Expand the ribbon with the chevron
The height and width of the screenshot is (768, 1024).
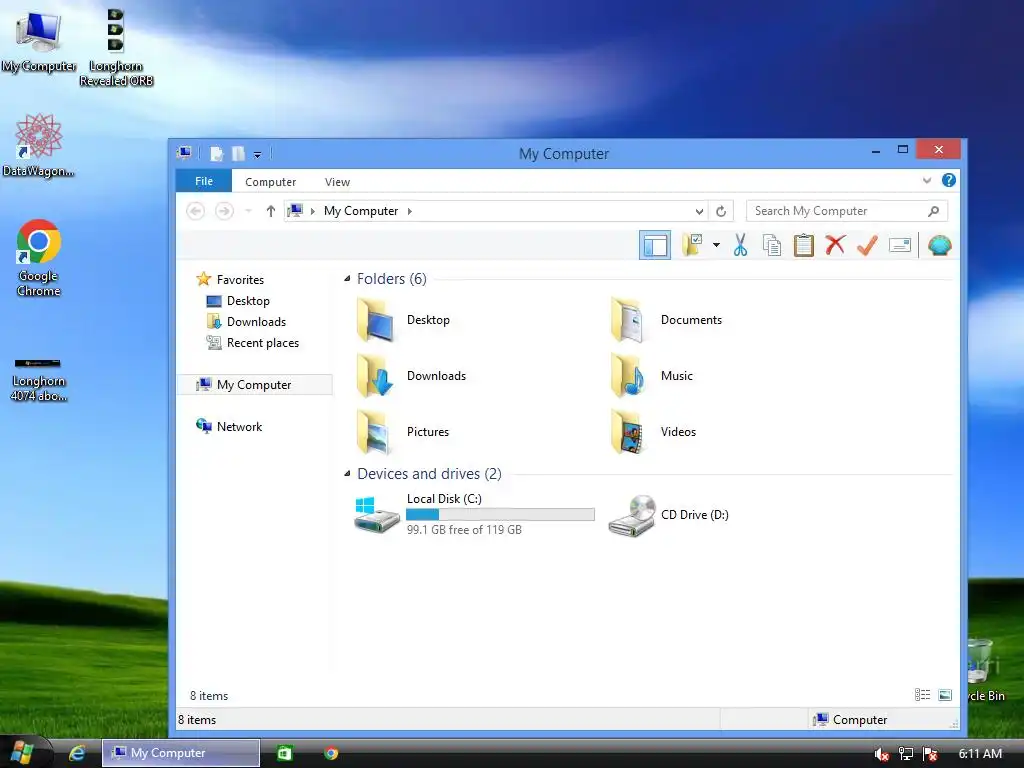[x=927, y=180]
